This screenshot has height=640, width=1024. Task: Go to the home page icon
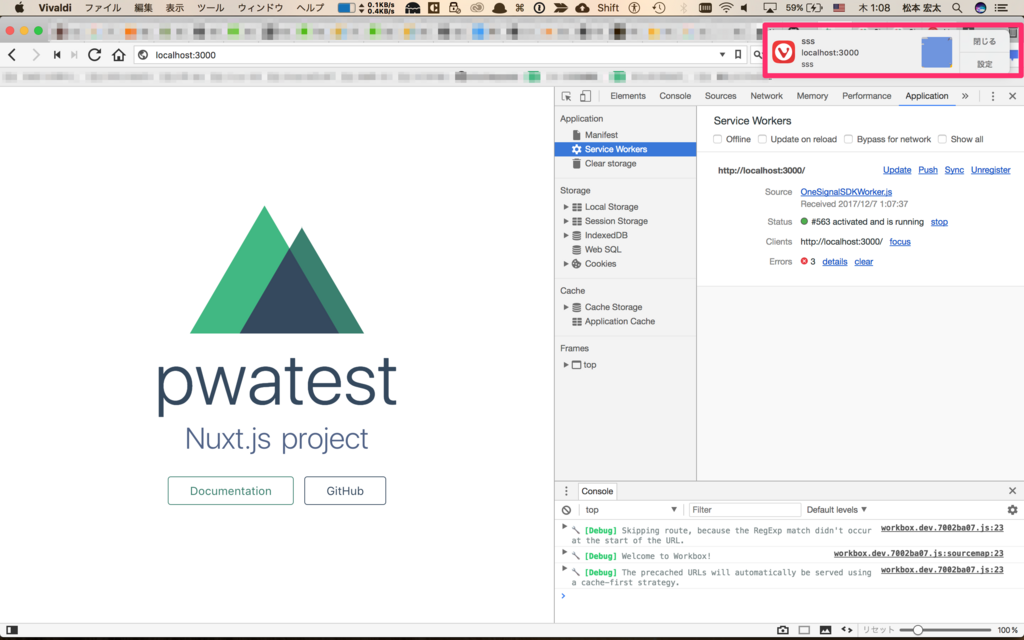tap(118, 55)
